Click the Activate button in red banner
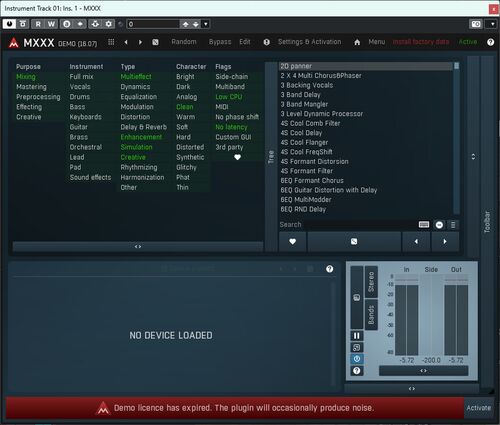This screenshot has width=500, height=425. coord(478,408)
